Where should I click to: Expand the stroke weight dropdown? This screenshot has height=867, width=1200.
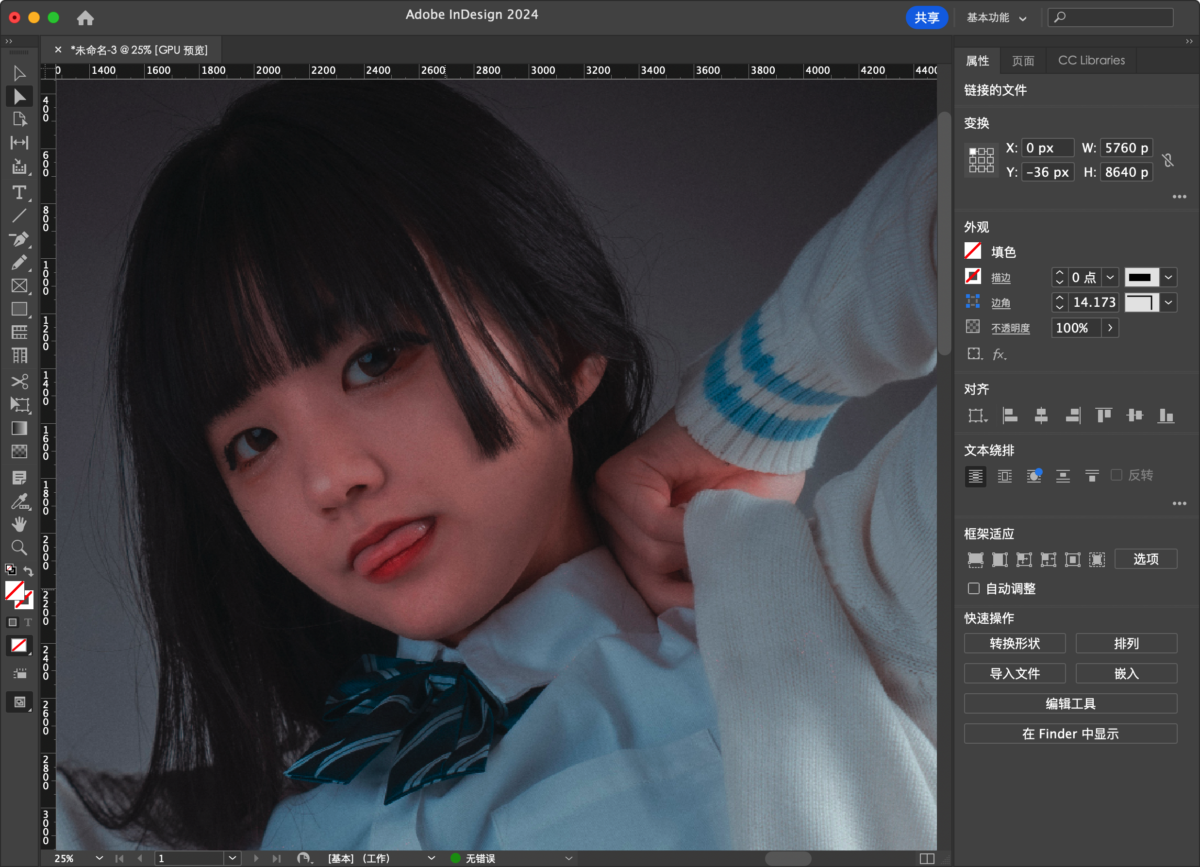click(x=1109, y=277)
